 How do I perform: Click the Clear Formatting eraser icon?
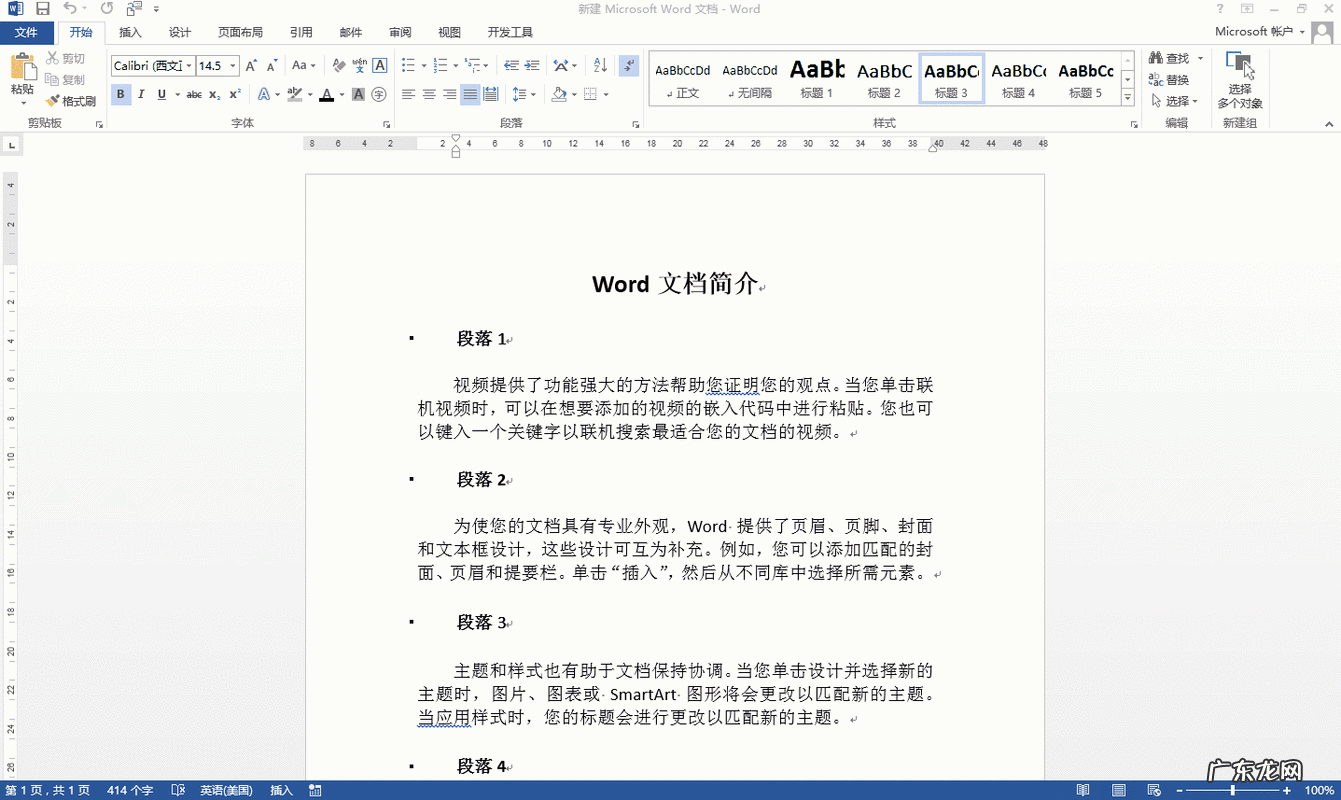338,66
